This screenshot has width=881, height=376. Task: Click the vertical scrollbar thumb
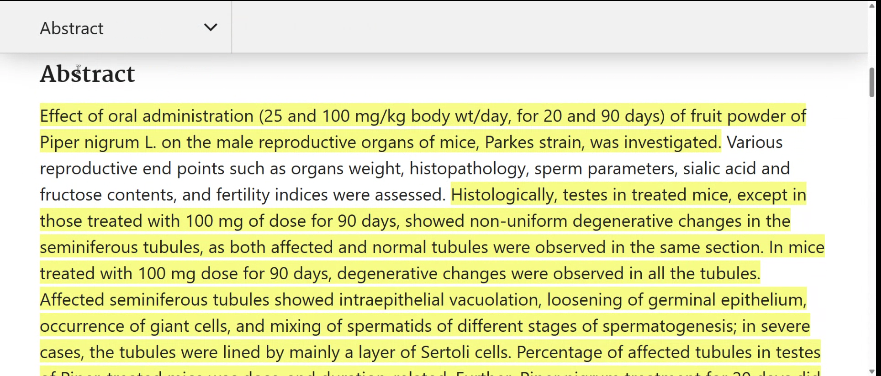coord(872,81)
